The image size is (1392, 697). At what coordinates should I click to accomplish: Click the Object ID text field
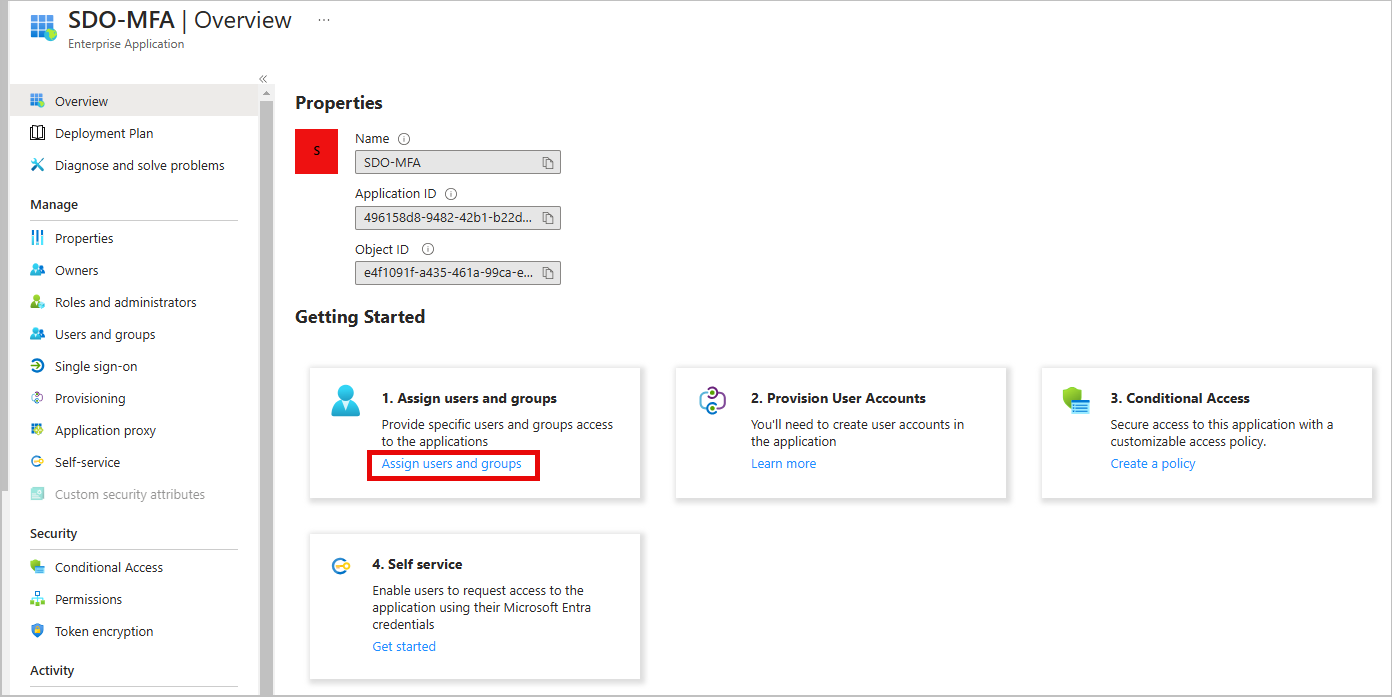(458, 273)
